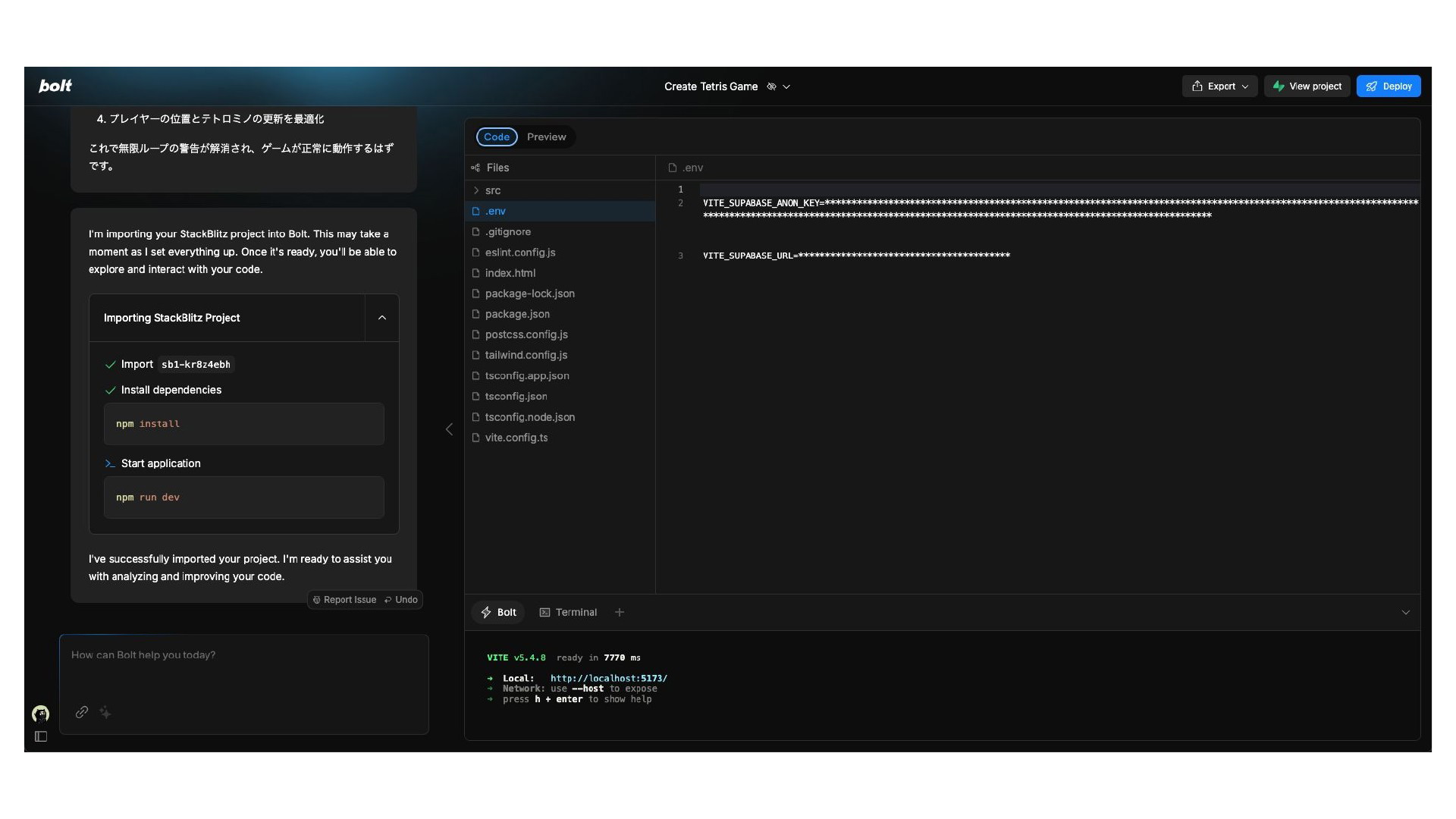Collapse the Importing StackBlitz Project panel
The image size is (1456, 819).
[x=382, y=318]
